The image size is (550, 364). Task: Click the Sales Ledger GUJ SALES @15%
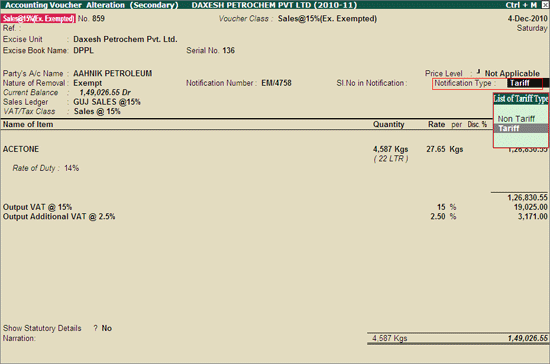pyautogui.click(x=107, y=102)
